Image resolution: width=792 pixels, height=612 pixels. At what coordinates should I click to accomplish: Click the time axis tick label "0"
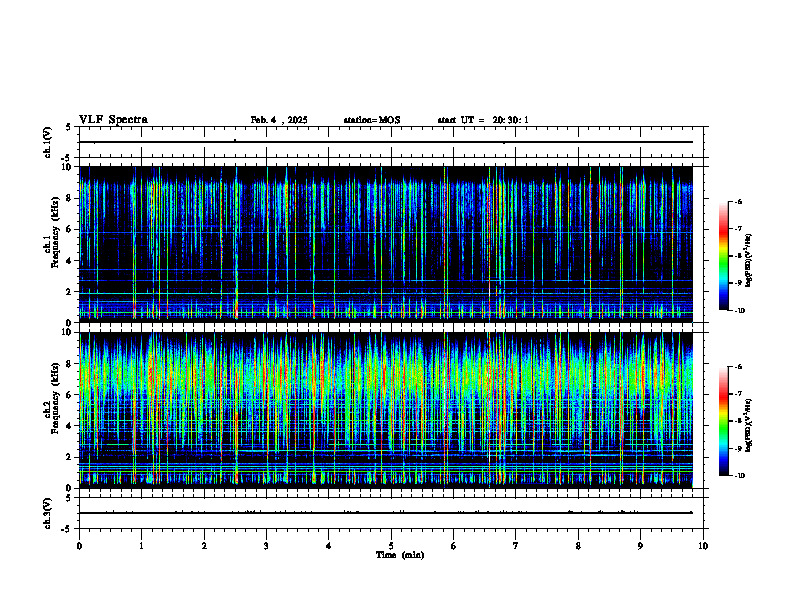[x=79, y=546]
